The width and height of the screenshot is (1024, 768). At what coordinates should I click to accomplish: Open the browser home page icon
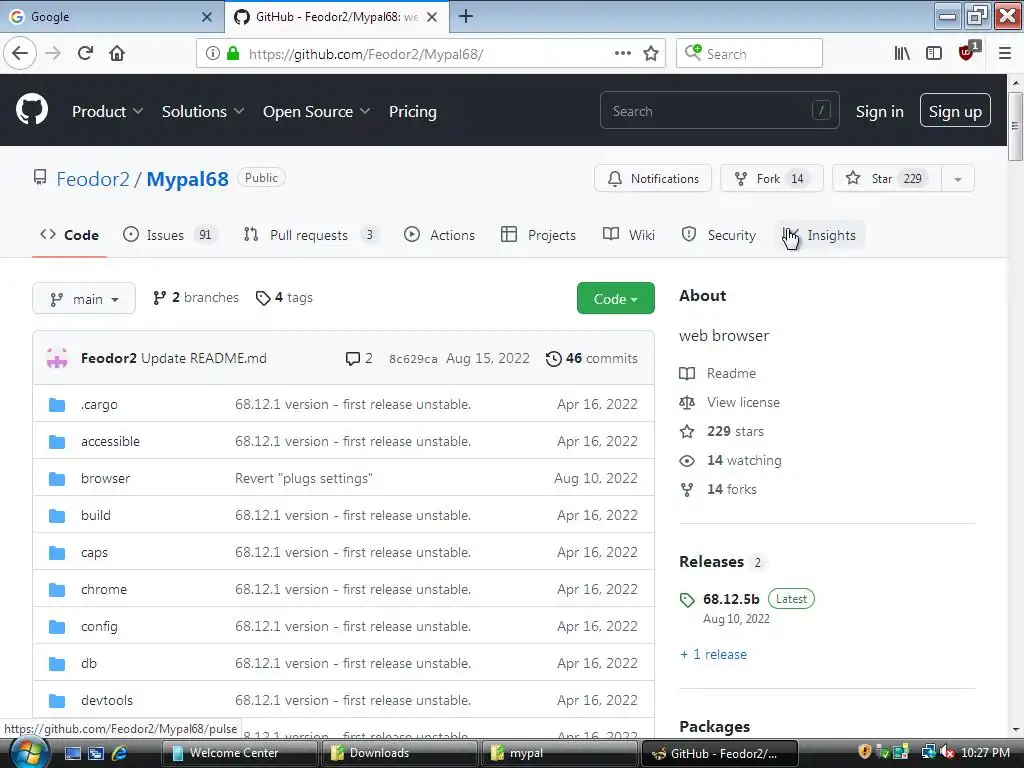click(117, 54)
